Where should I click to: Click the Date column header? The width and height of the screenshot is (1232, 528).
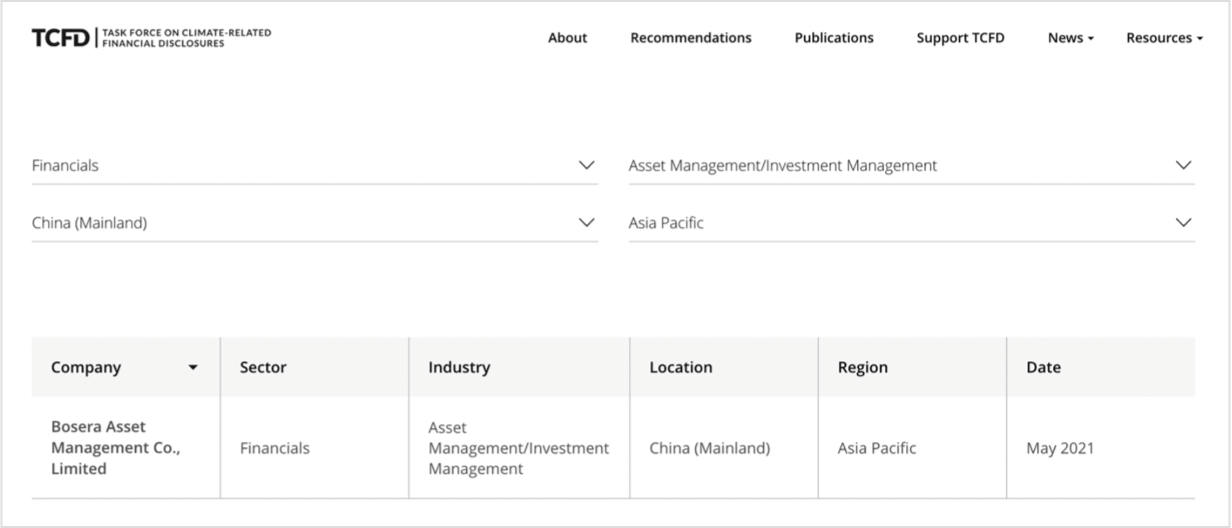pos(1101,367)
